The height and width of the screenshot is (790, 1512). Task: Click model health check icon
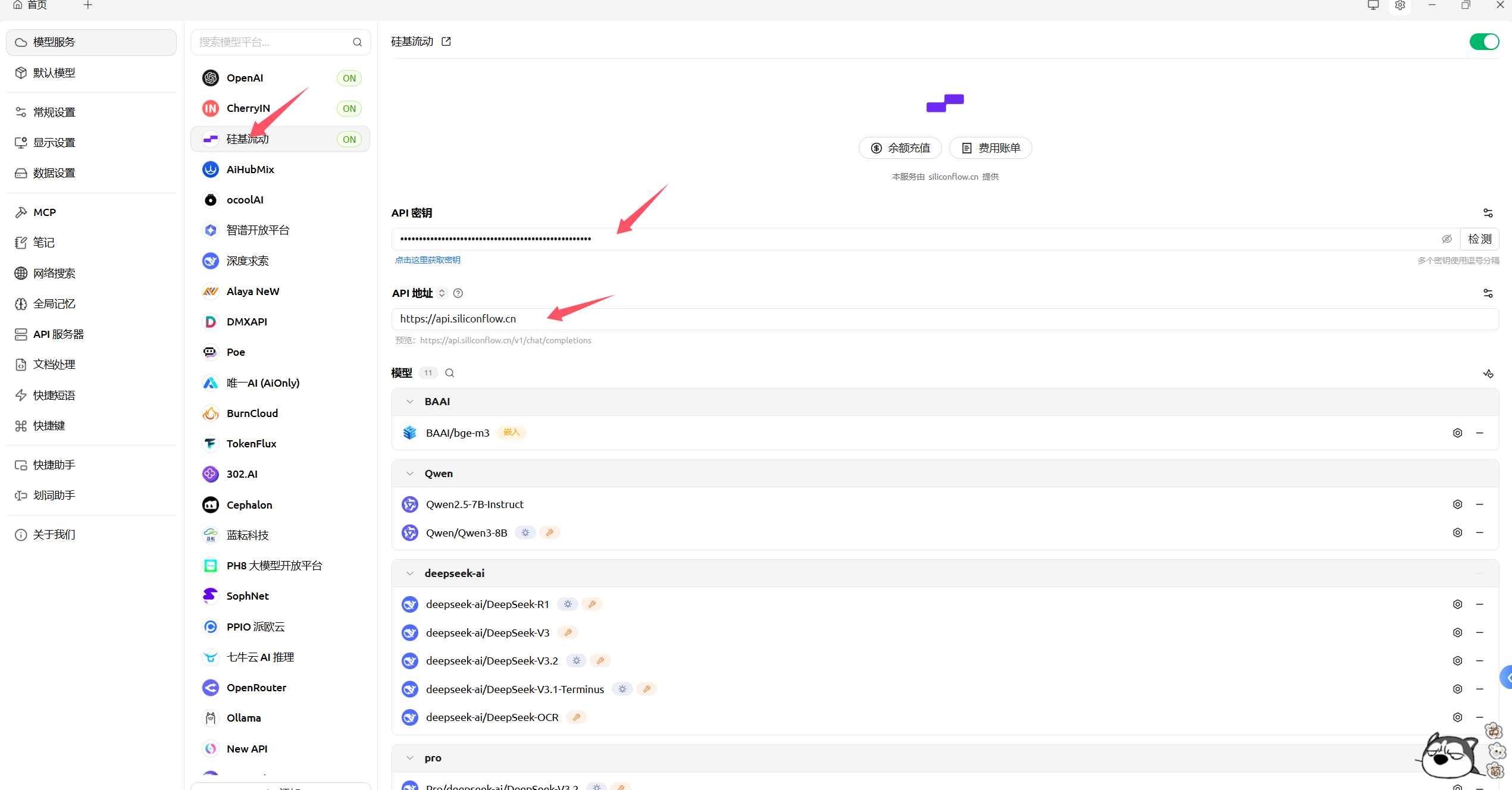tap(1488, 374)
